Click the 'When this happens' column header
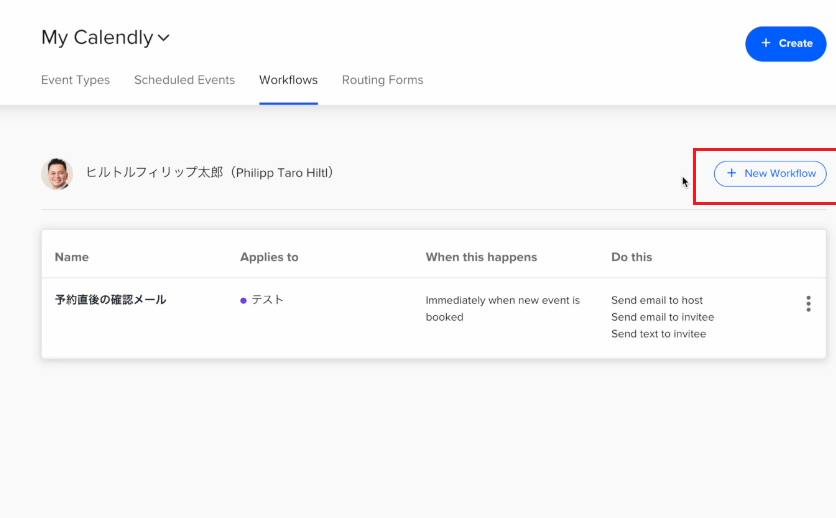836x518 pixels. [481, 257]
